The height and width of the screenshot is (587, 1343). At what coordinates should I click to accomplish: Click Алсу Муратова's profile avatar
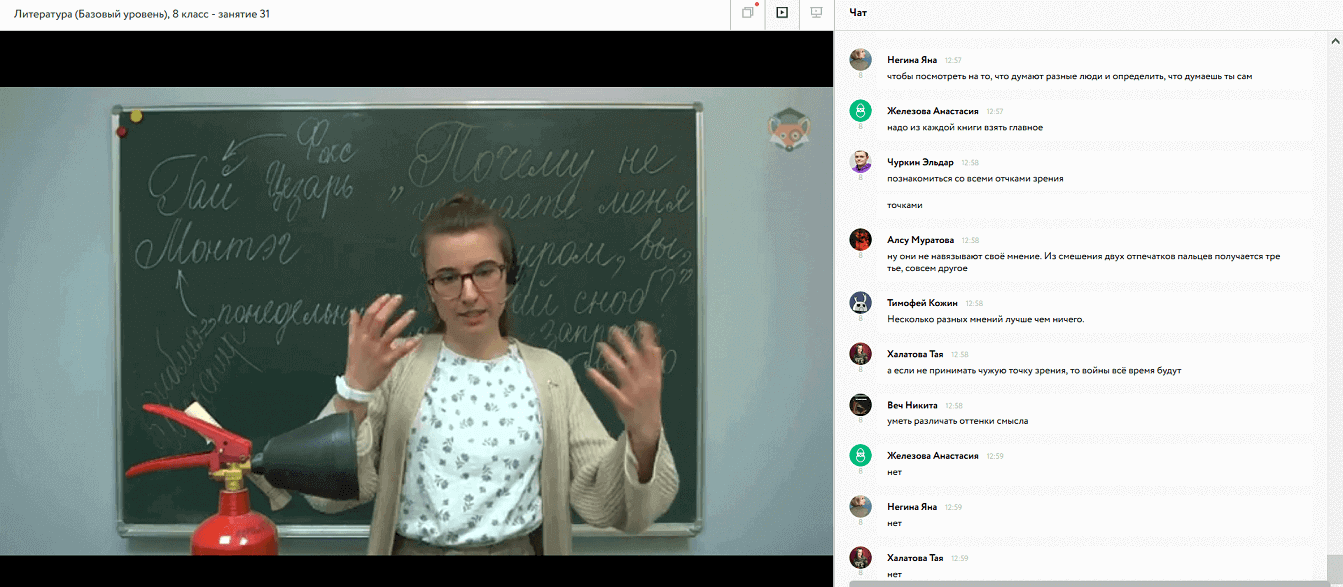tap(860, 240)
